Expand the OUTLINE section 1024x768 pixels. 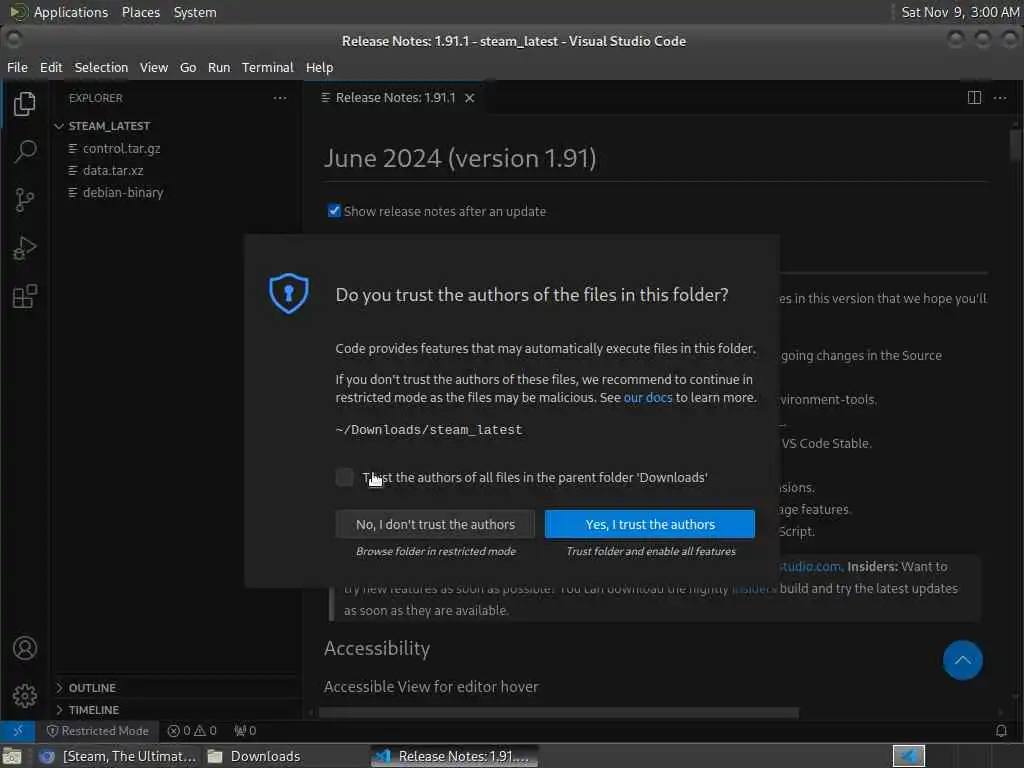(92, 688)
